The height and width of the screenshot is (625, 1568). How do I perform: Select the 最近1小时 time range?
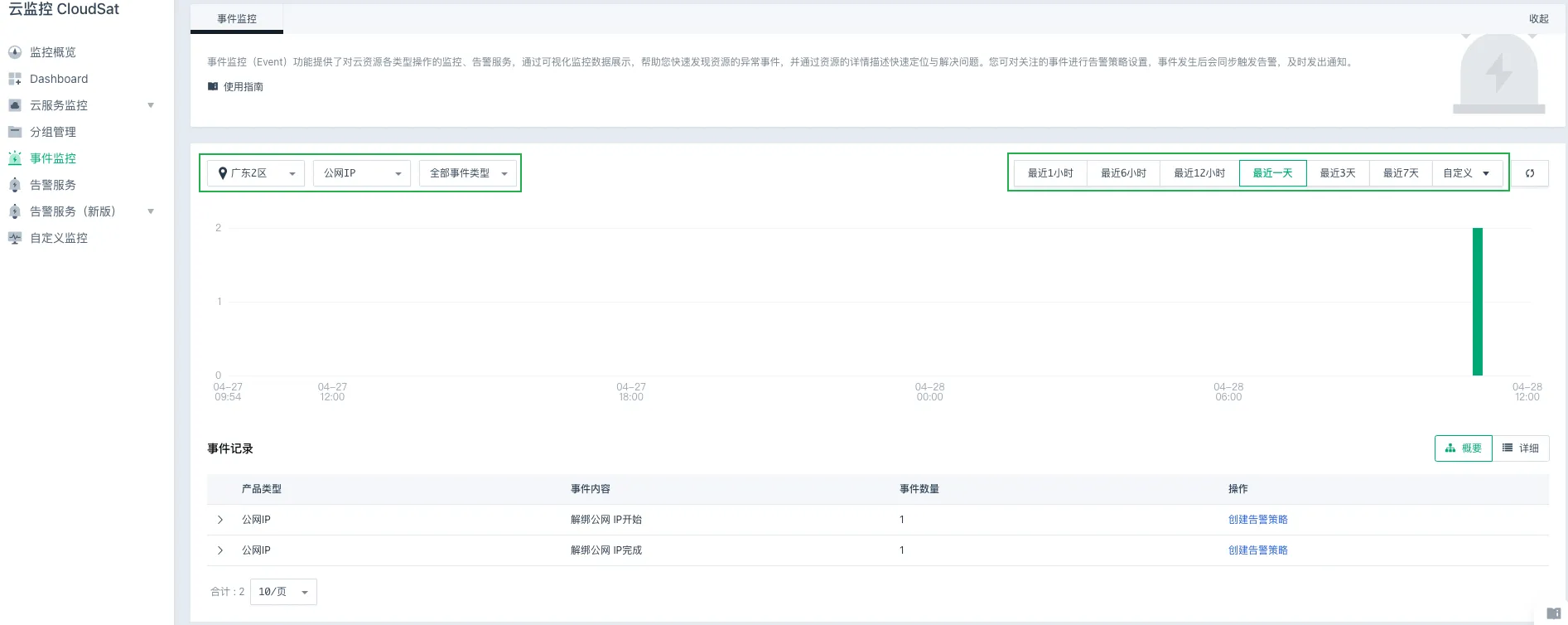[x=1049, y=173]
